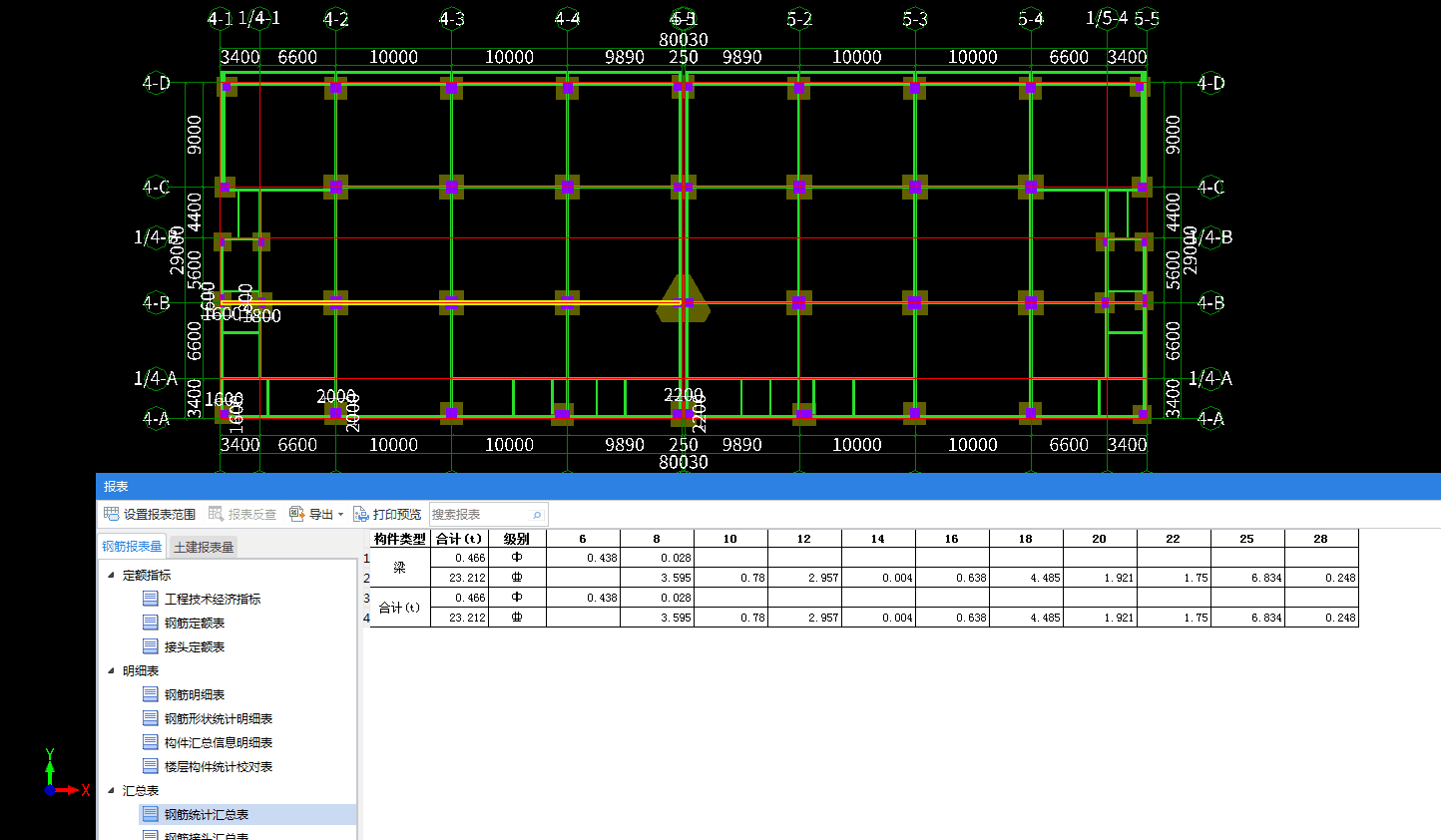Collapse the 明细表 tree group
The image size is (1441, 840).
point(111,670)
